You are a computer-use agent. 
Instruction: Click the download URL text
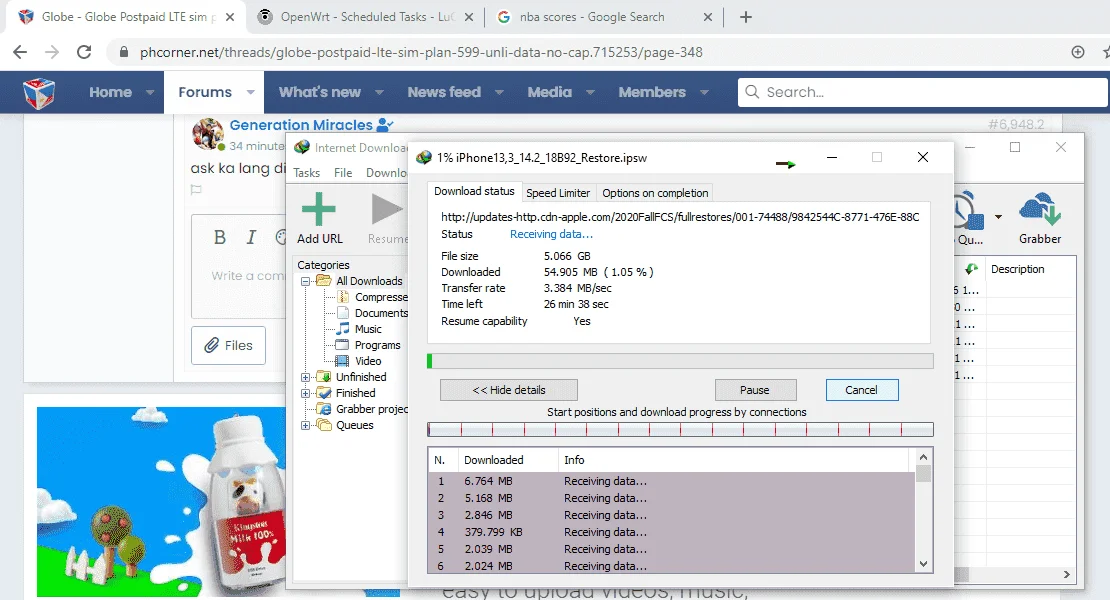coord(680,217)
